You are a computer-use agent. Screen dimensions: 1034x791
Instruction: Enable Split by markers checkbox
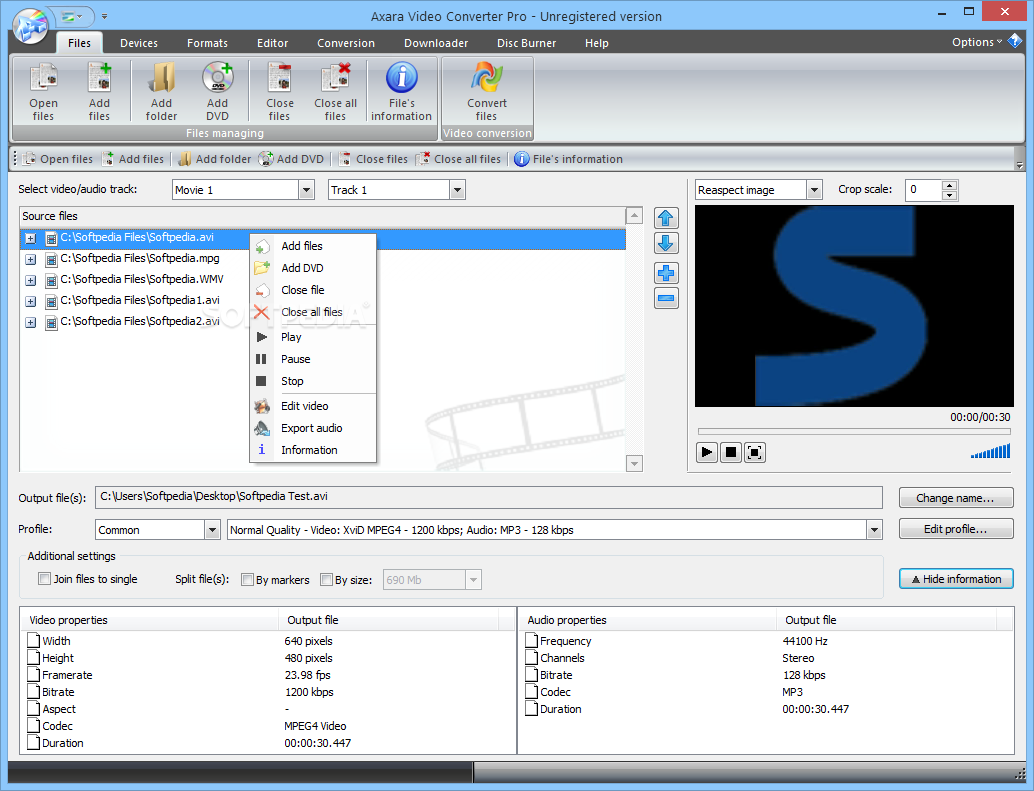[247, 579]
